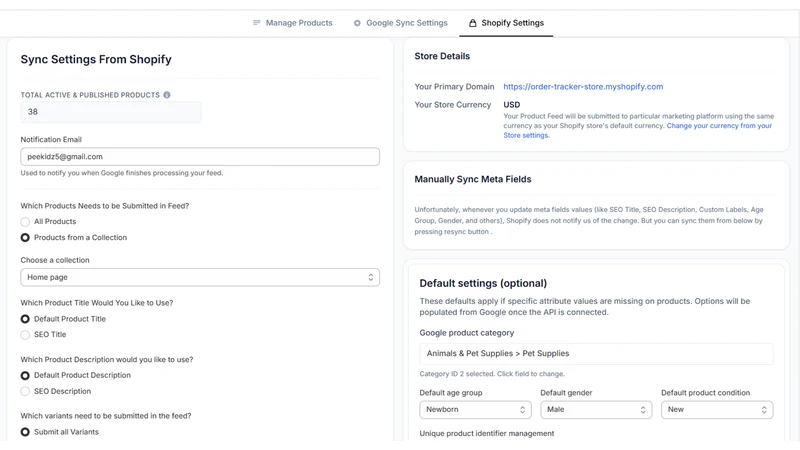800x450 pixels.
Task: Choose Products from a Collection option
Action: pyautogui.click(x=25, y=238)
